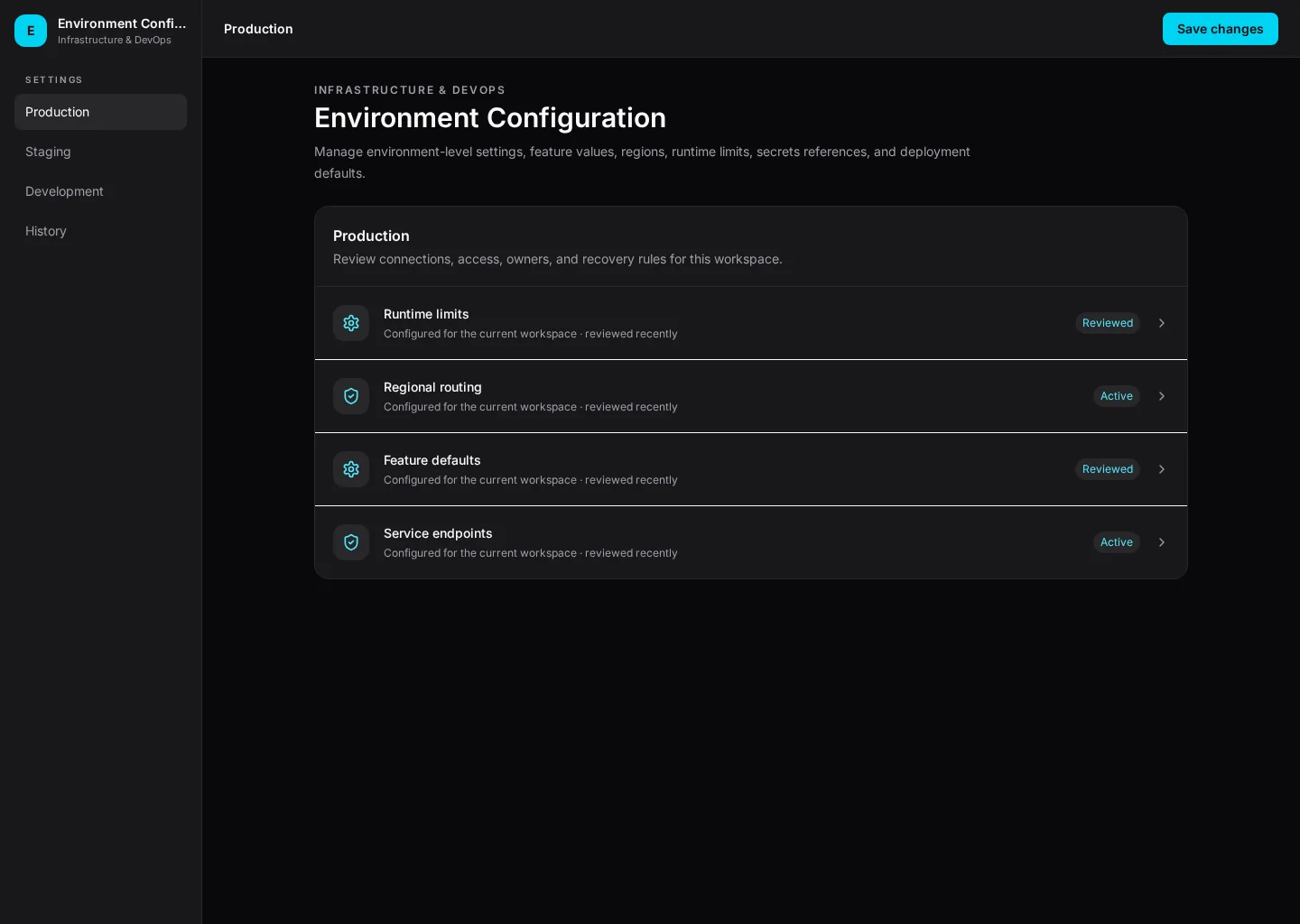1300x924 pixels.
Task: Click the shield icon beside Service endpoints
Action: [351, 542]
